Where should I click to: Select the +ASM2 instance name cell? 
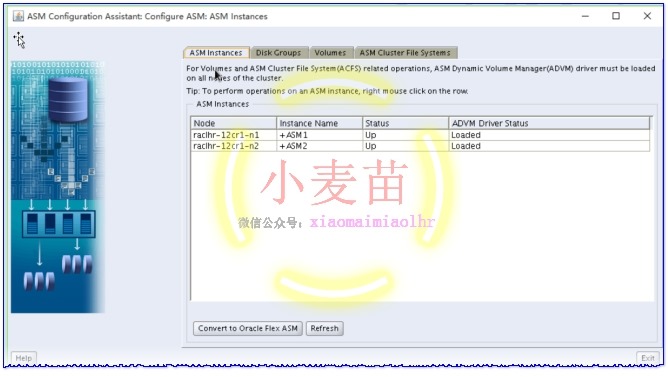pyautogui.click(x=320, y=146)
